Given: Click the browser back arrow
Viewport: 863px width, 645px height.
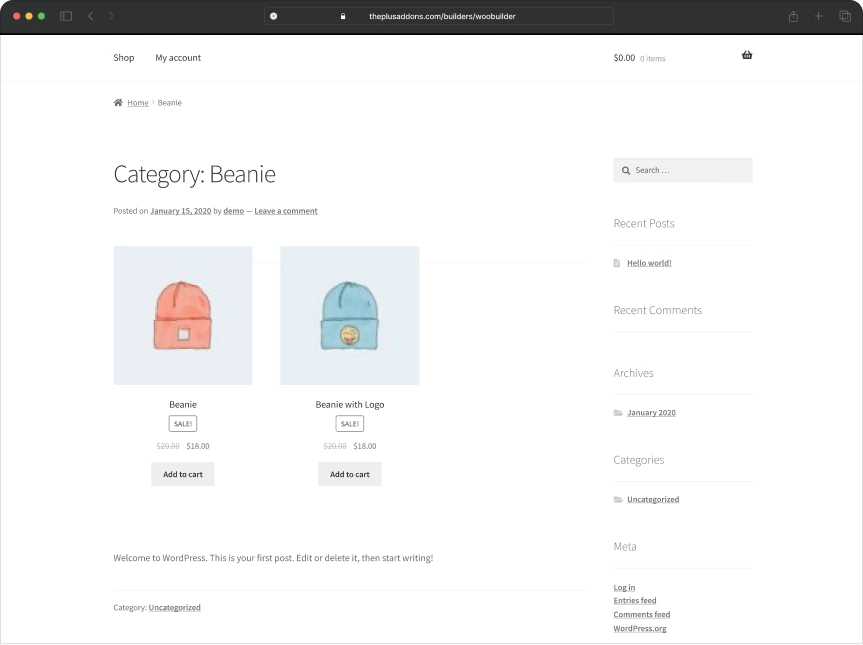Looking at the screenshot, I should point(90,16).
